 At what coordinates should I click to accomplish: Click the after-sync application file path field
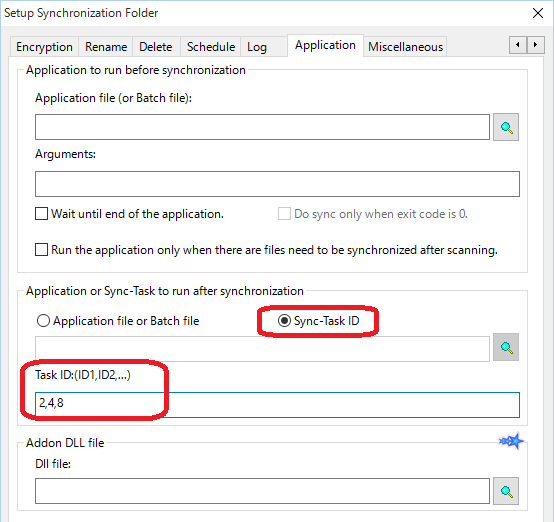point(262,348)
